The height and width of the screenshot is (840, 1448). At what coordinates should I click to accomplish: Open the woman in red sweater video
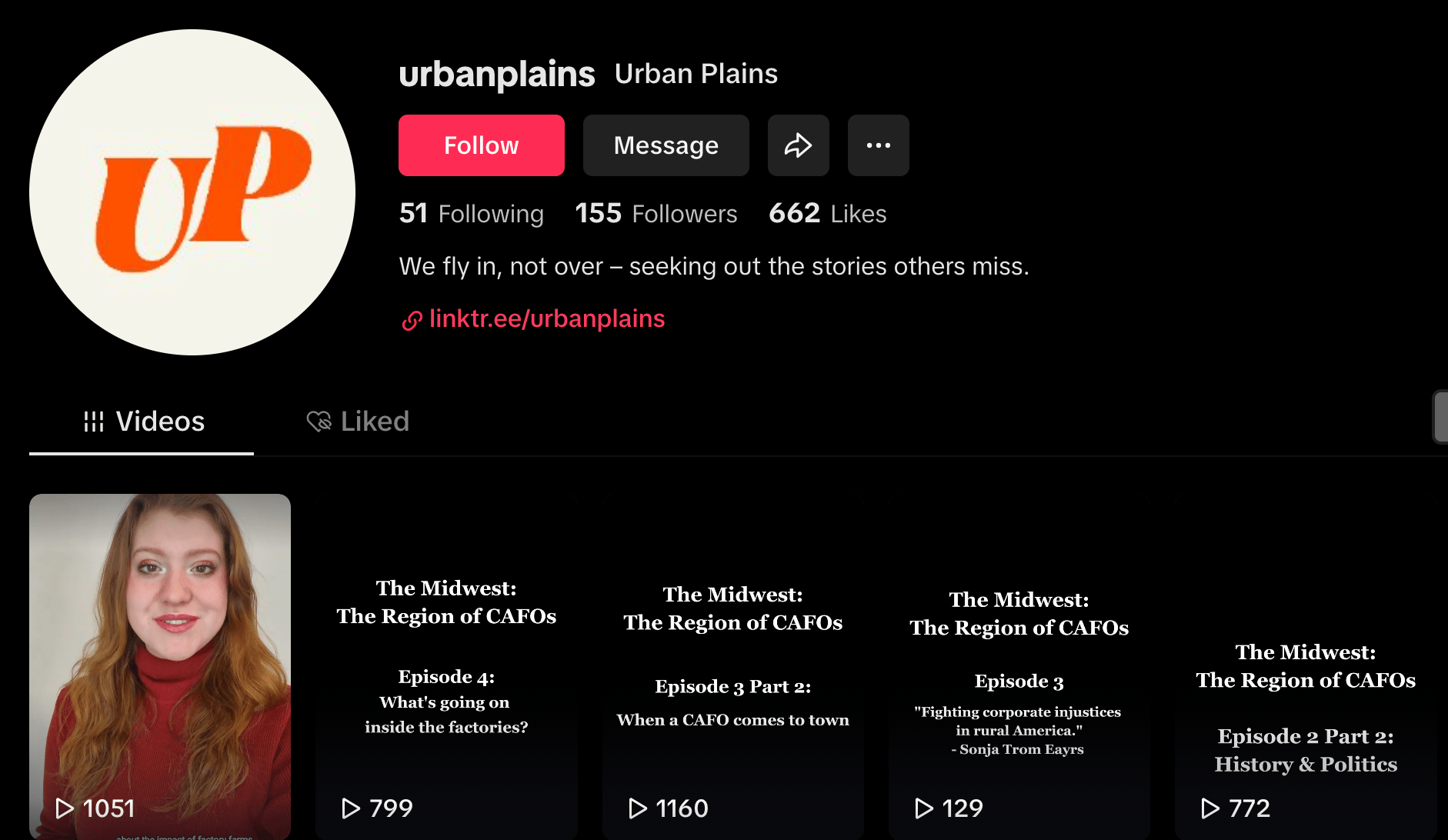[x=160, y=654]
